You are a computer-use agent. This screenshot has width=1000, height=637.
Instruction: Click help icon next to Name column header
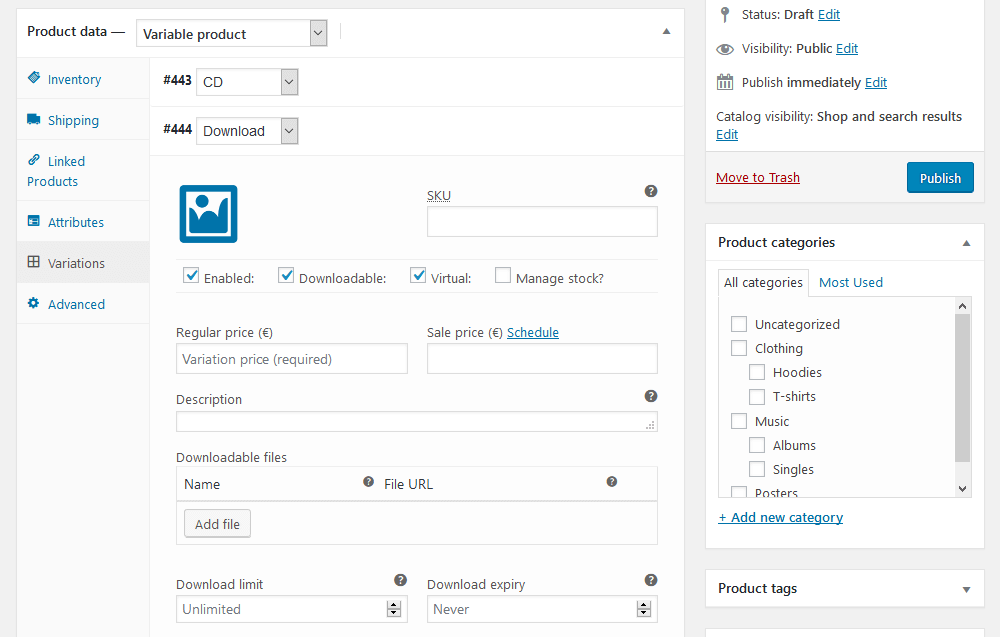pyautogui.click(x=368, y=482)
